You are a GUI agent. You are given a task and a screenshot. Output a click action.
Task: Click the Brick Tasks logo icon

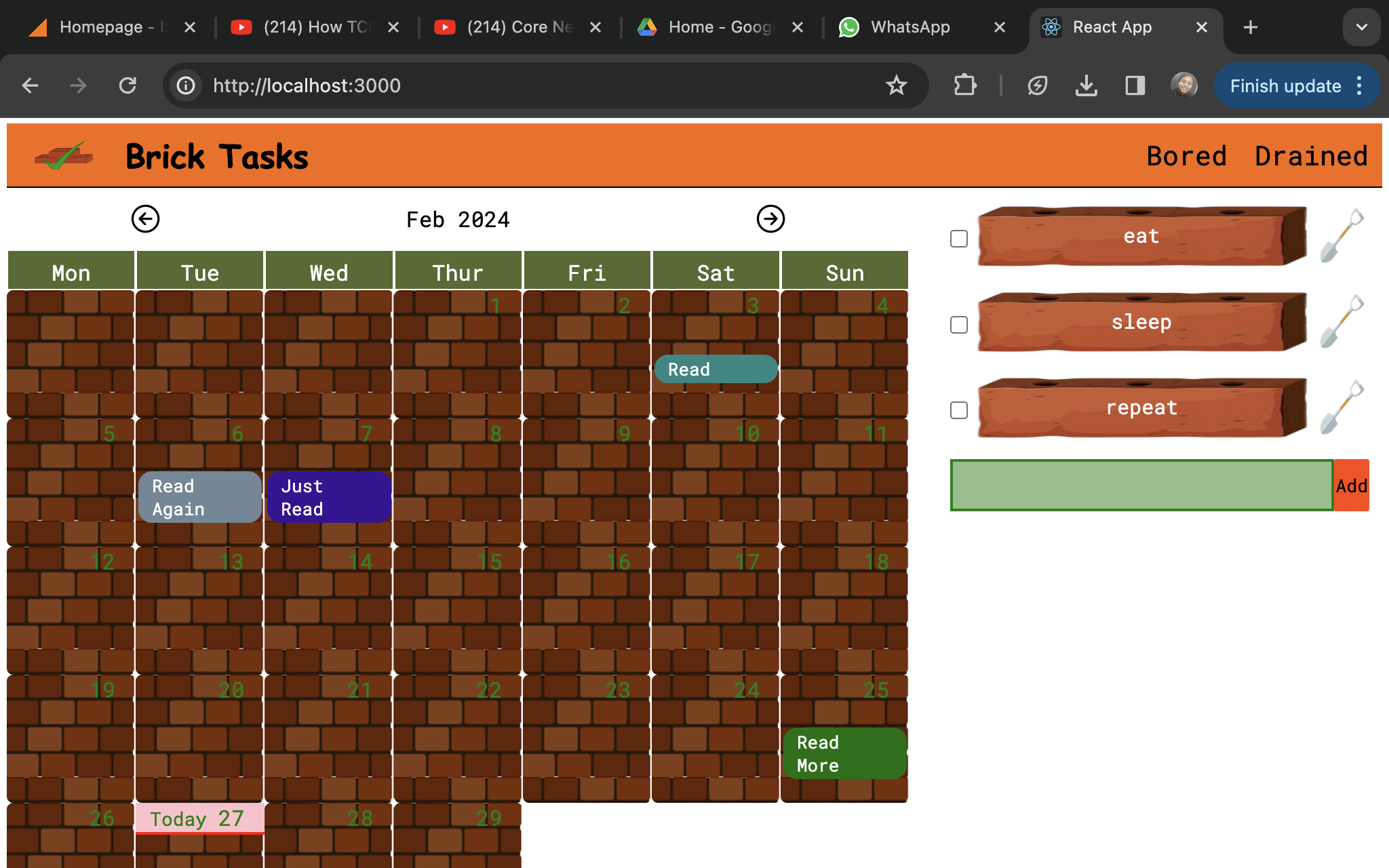pyautogui.click(x=64, y=156)
